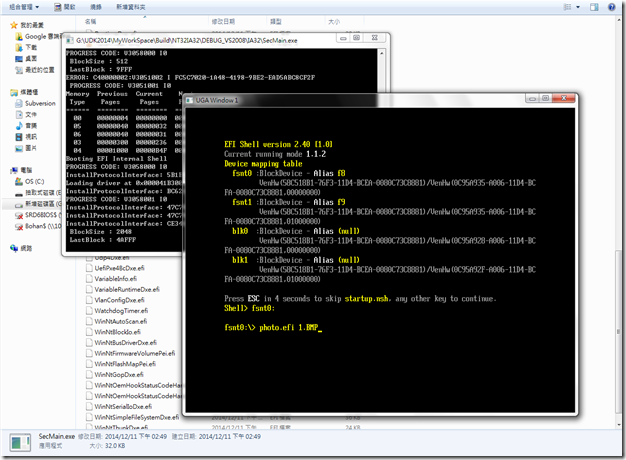Select the WinNtSerialIoDxe.efi file icon
Screen dimensions: 626x460
point(89,406)
